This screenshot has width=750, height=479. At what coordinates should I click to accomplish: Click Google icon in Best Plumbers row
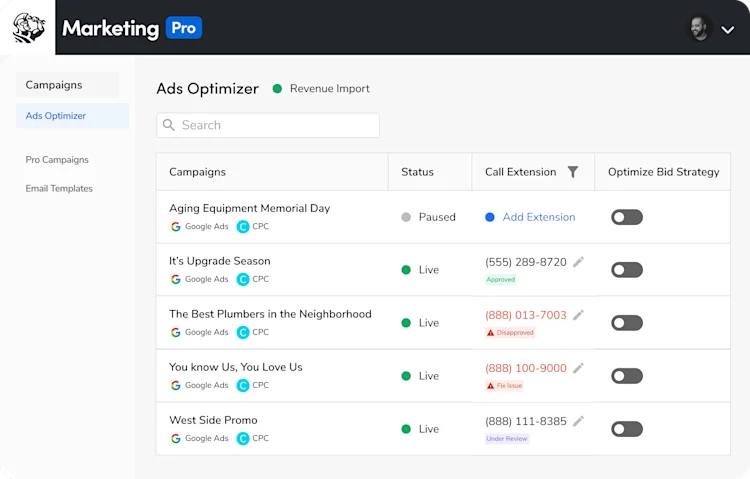(176, 333)
